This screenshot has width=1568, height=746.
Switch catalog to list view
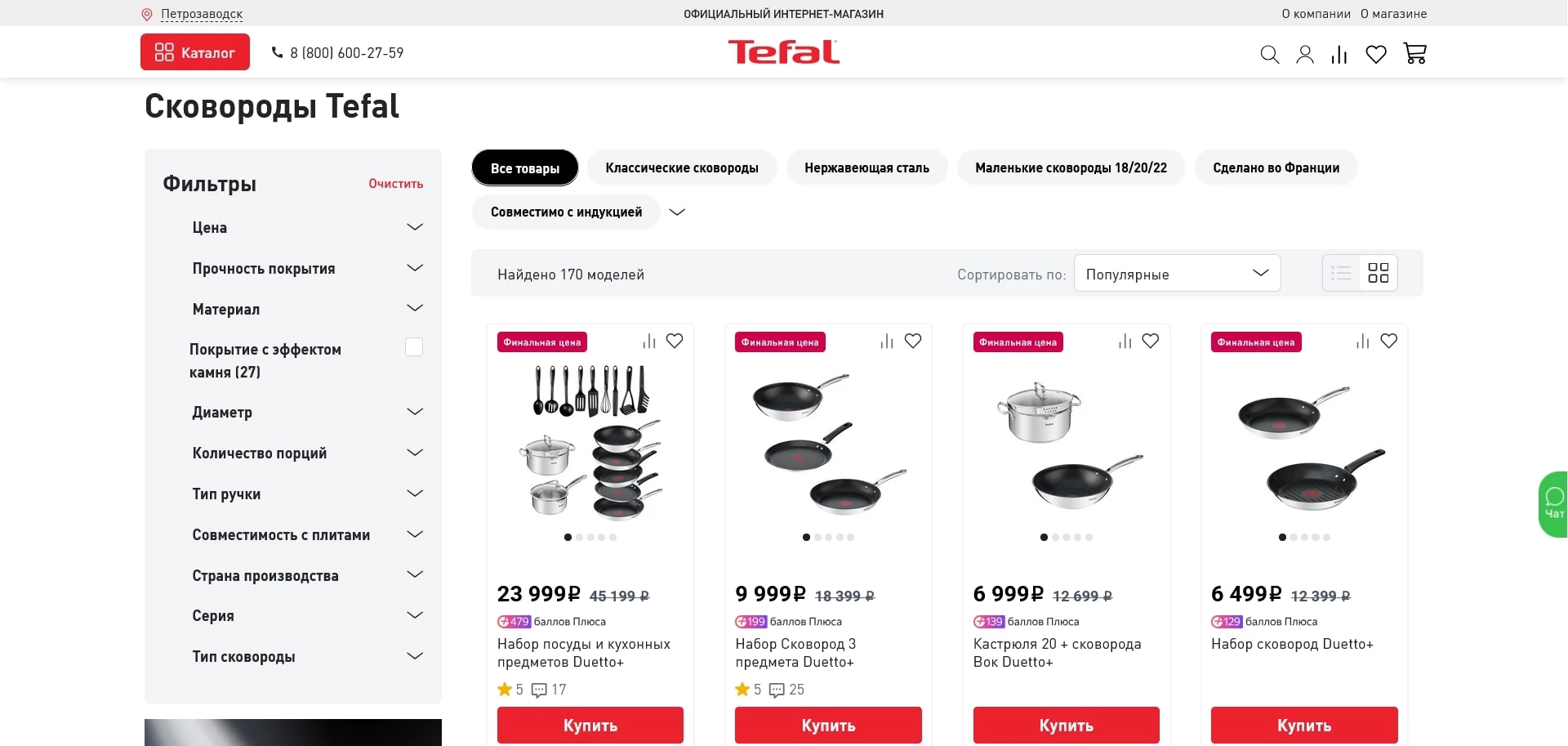point(1340,273)
